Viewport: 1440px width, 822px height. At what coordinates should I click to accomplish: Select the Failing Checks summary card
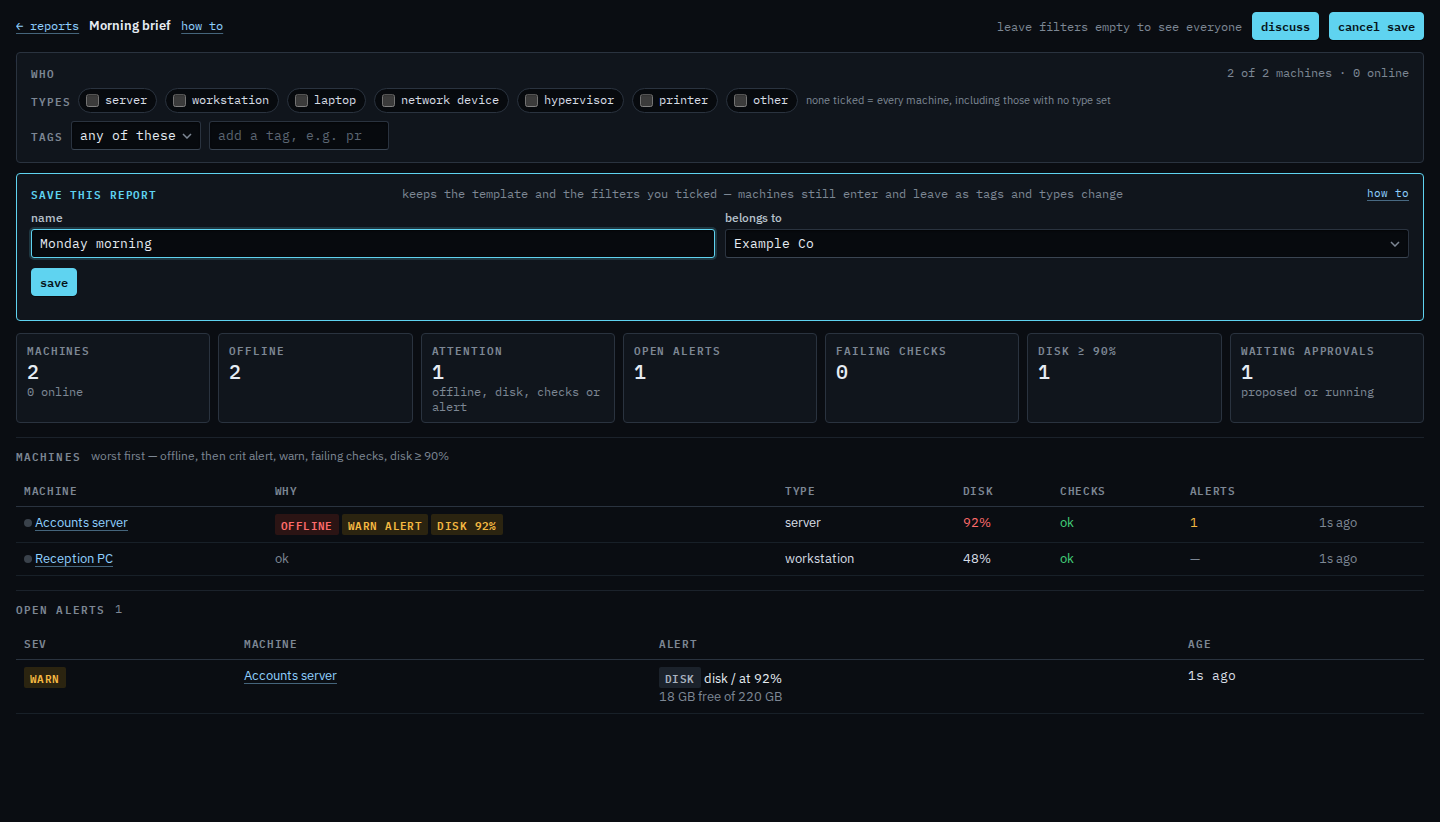(922, 378)
